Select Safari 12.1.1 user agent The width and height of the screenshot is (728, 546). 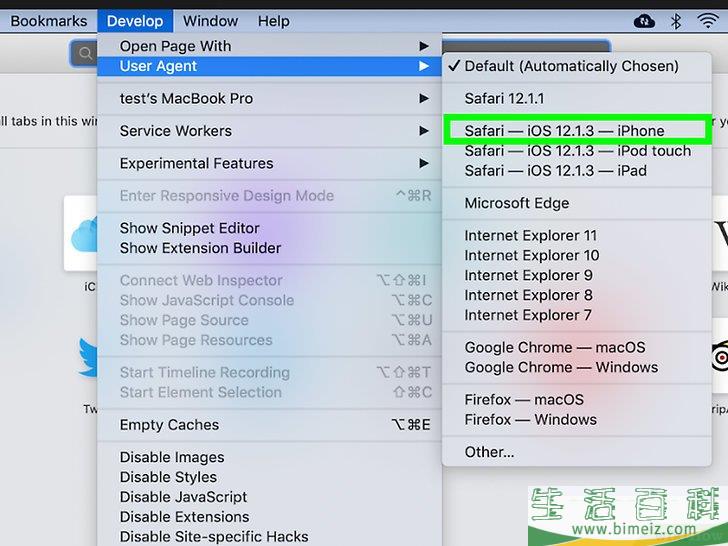click(x=577, y=98)
